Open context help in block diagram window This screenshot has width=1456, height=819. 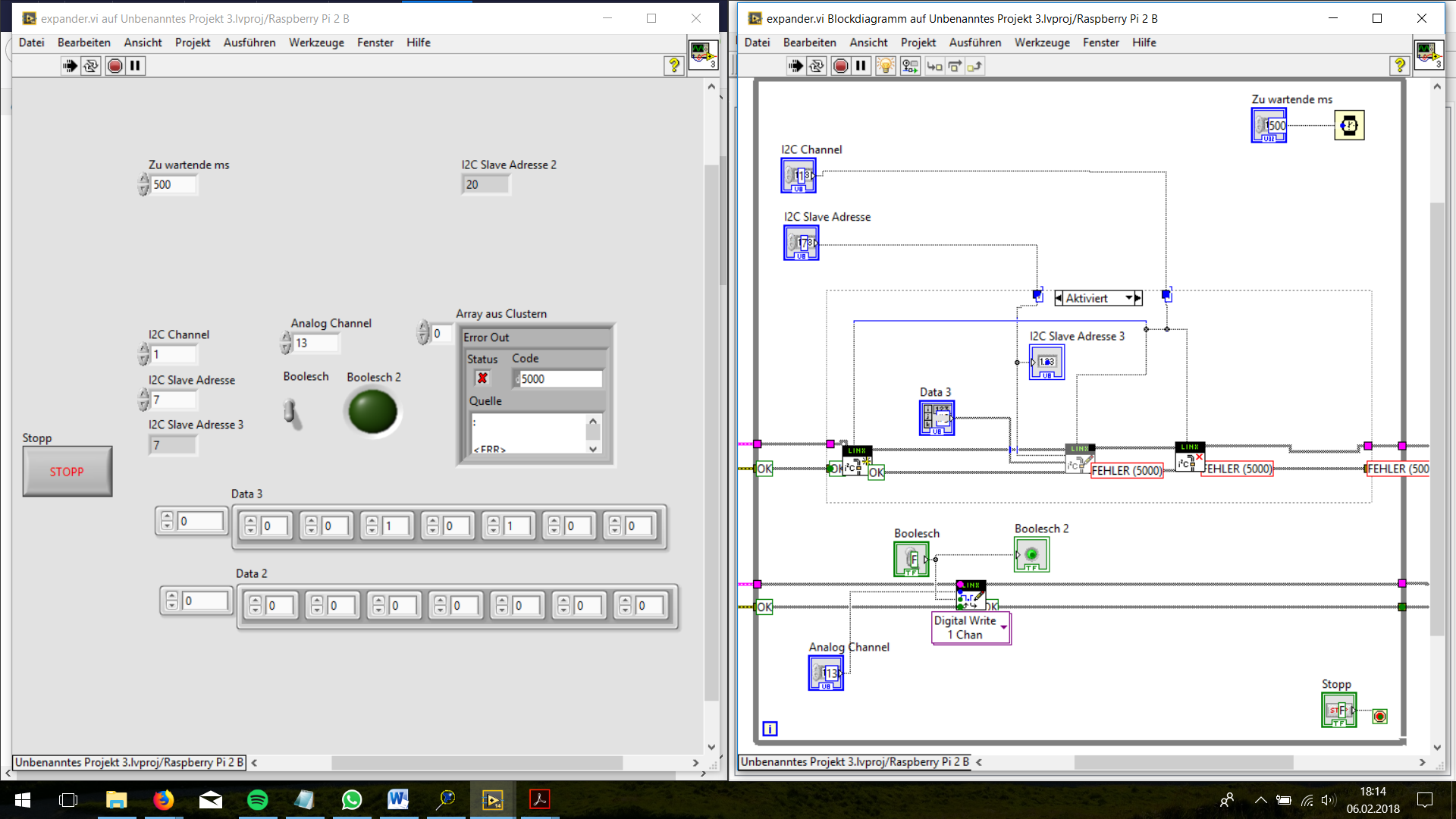coord(1399,66)
